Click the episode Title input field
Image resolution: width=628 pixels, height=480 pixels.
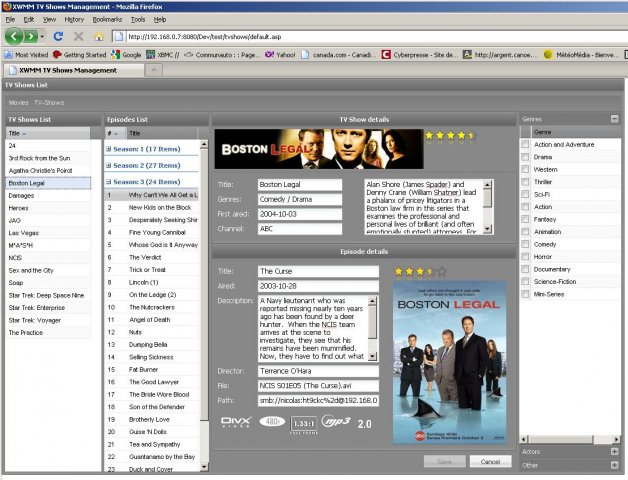318,271
